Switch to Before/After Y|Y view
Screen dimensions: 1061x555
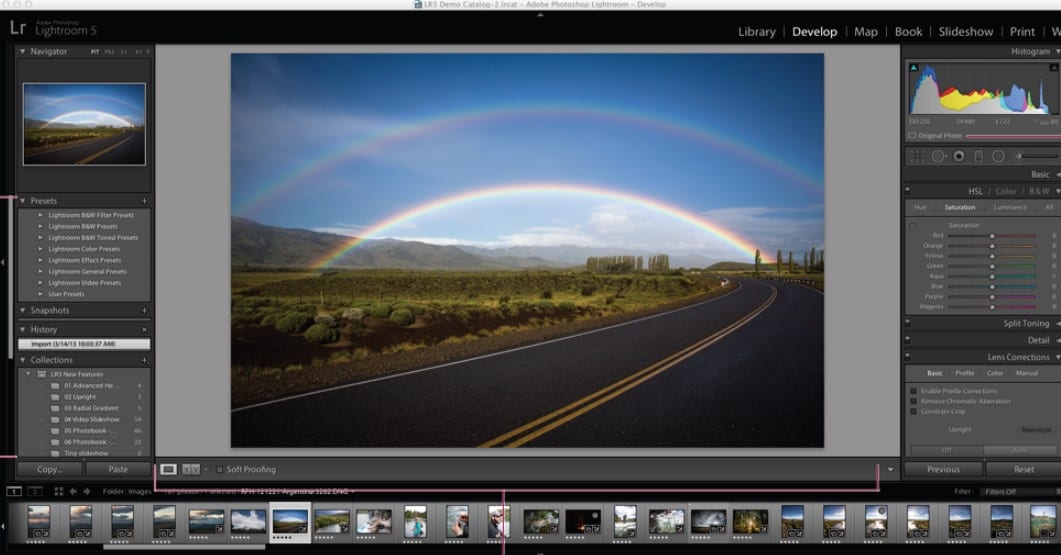[191, 469]
